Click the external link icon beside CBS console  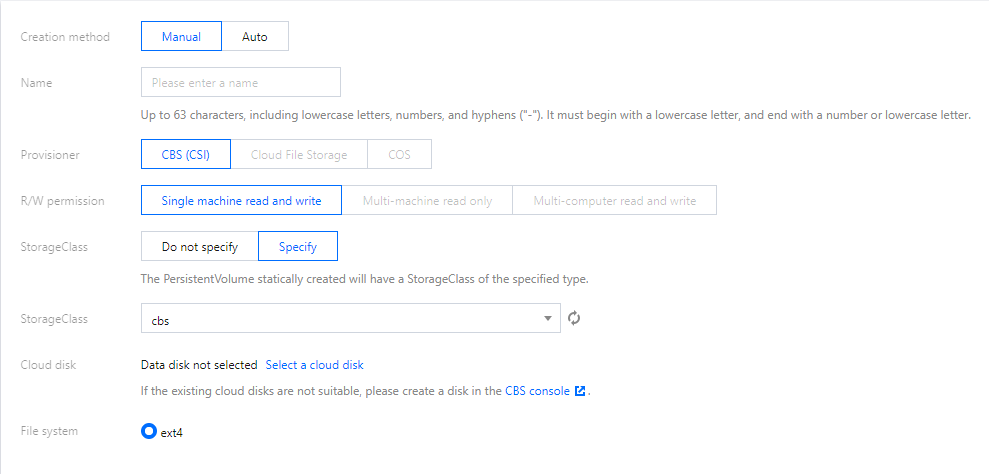580,391
